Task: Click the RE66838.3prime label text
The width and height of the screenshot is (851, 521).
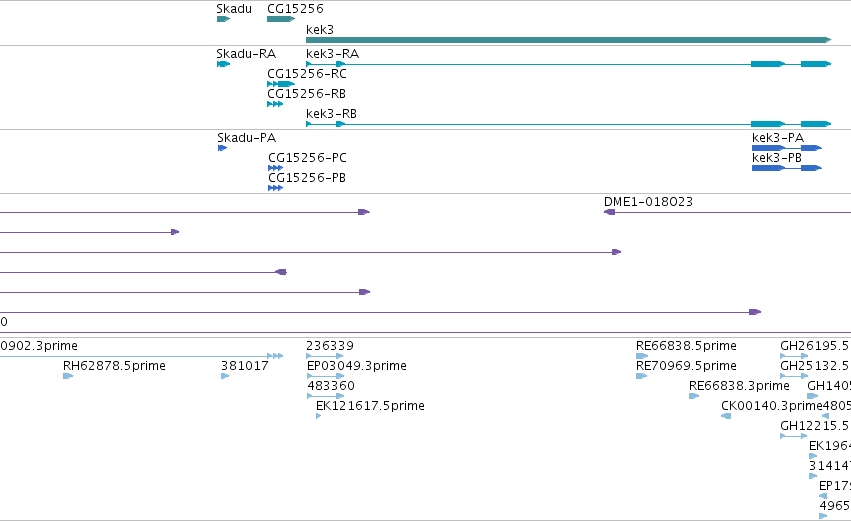Action: tap(739, 386)
